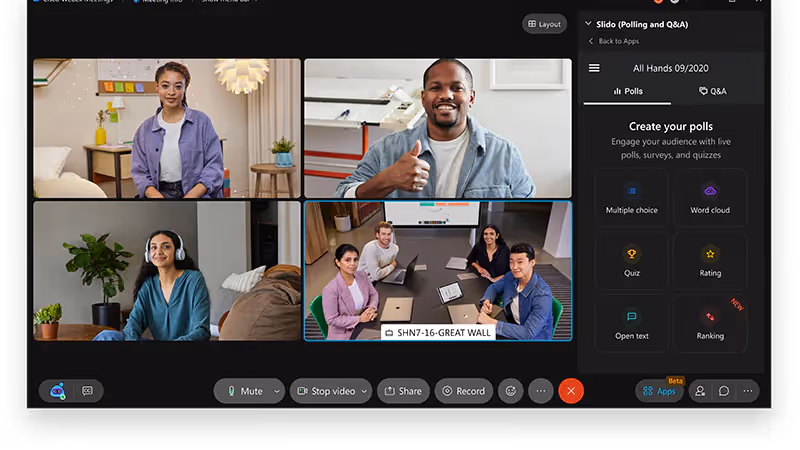This screenshot has width=800, height=450.
Task: Open the Webex Assistant robot icon
Action: (x=58, y=391)
